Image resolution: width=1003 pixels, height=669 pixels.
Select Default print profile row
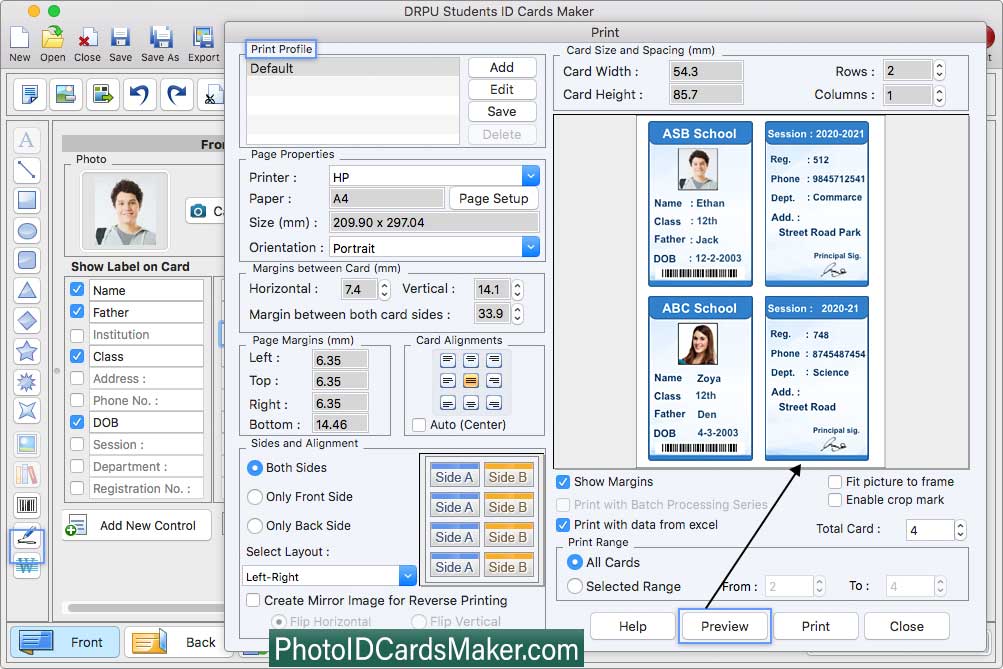353,68
